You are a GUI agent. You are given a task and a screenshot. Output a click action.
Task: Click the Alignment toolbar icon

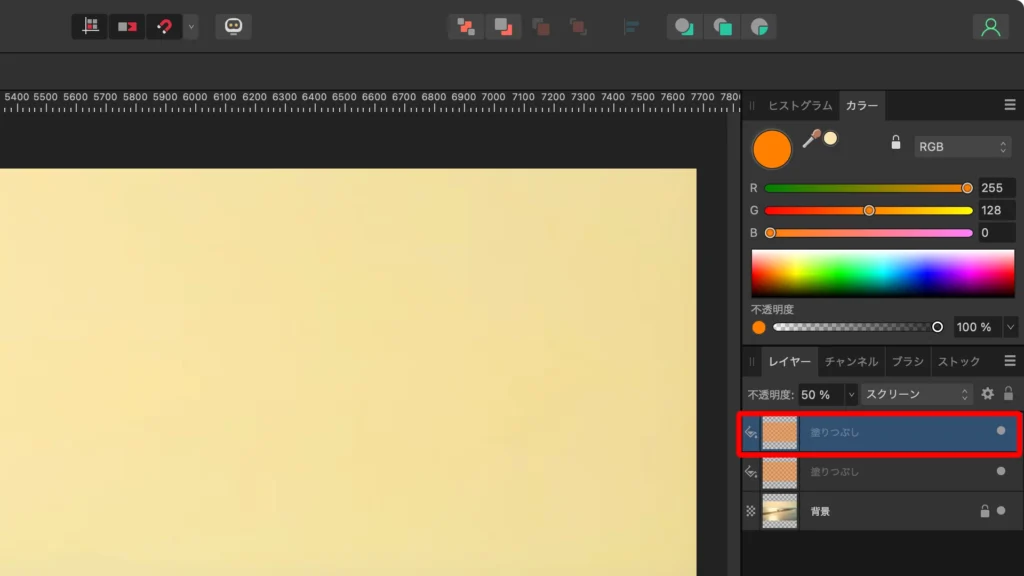point(631,25)
